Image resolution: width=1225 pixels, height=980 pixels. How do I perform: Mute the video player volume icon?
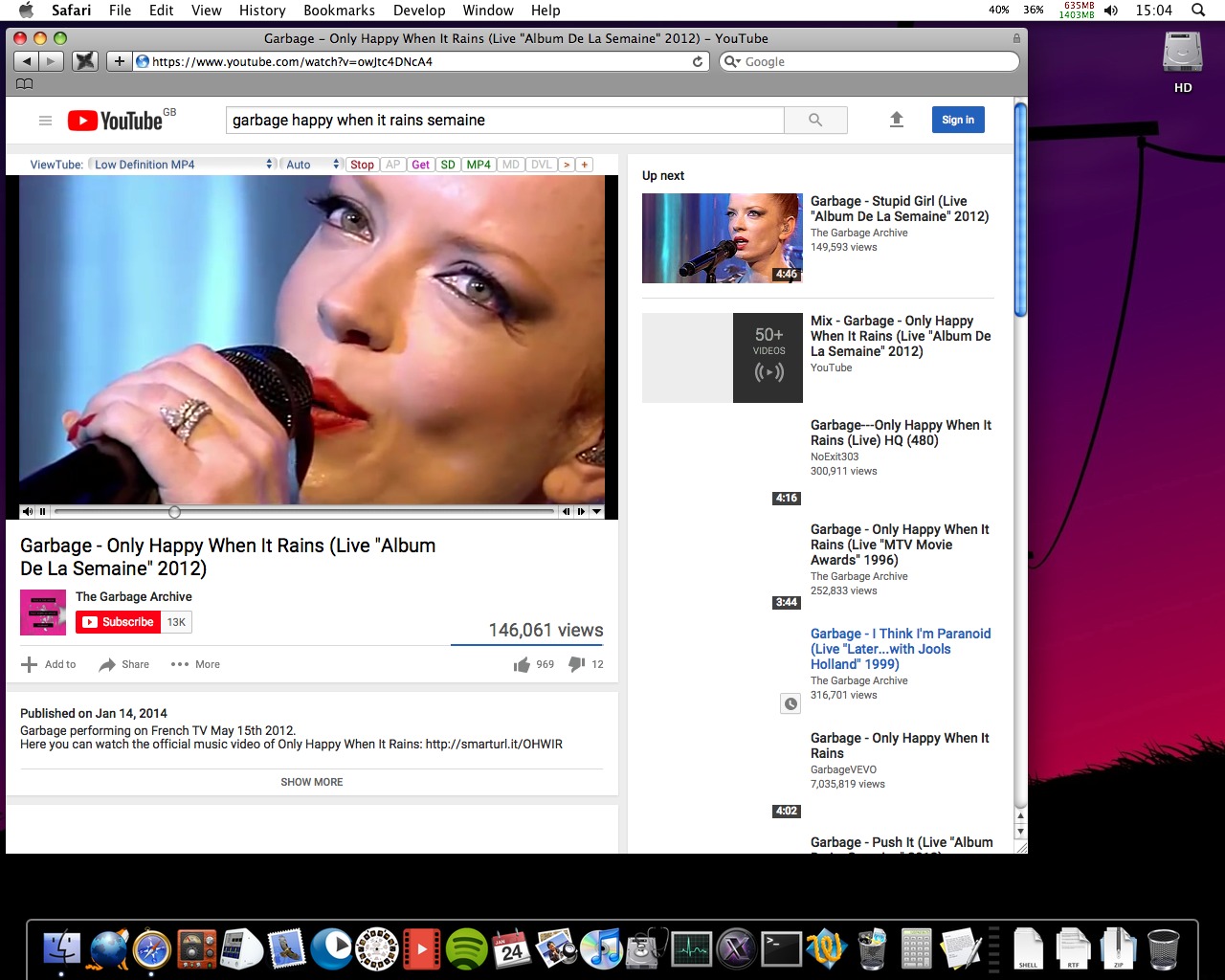coord(28,512)
